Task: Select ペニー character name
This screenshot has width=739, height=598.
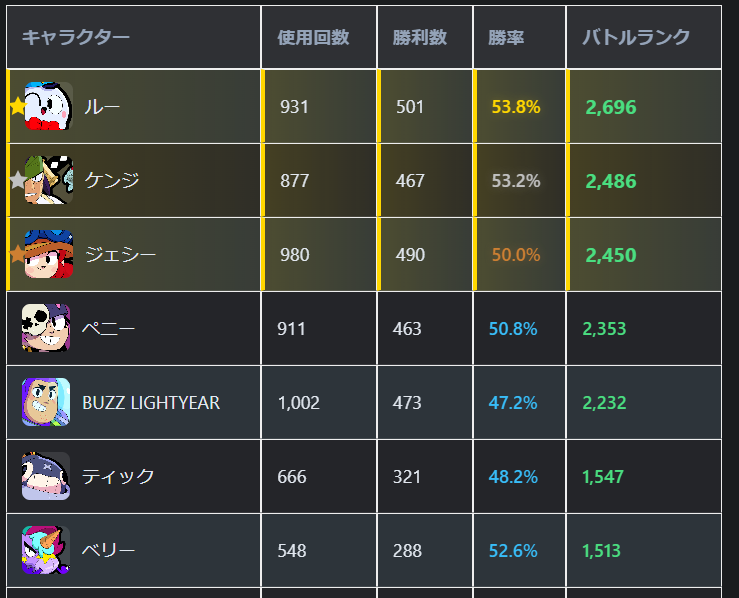Action: (x=108, y=329)
